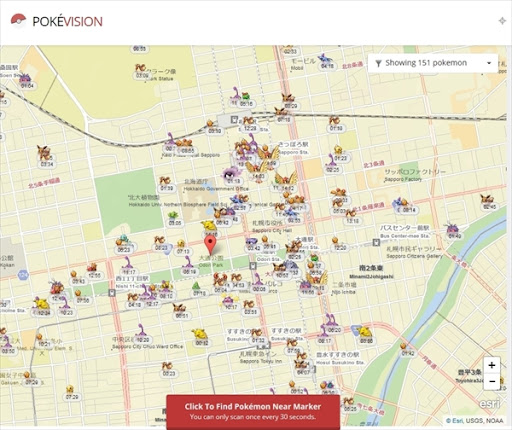Click the locate-me crosshair icon in header

click(502, 21)
